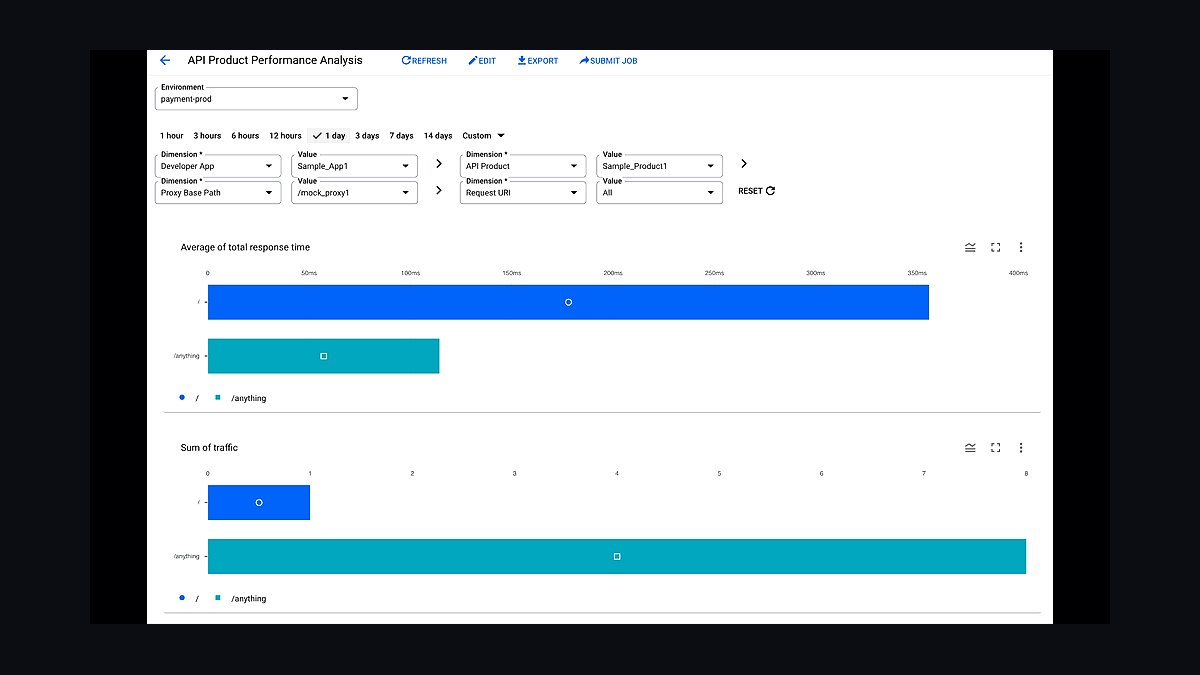The height and width of the screenshot is (675, 1200).
Task: Go back using the left arrow icon
Action: [165, 60]
